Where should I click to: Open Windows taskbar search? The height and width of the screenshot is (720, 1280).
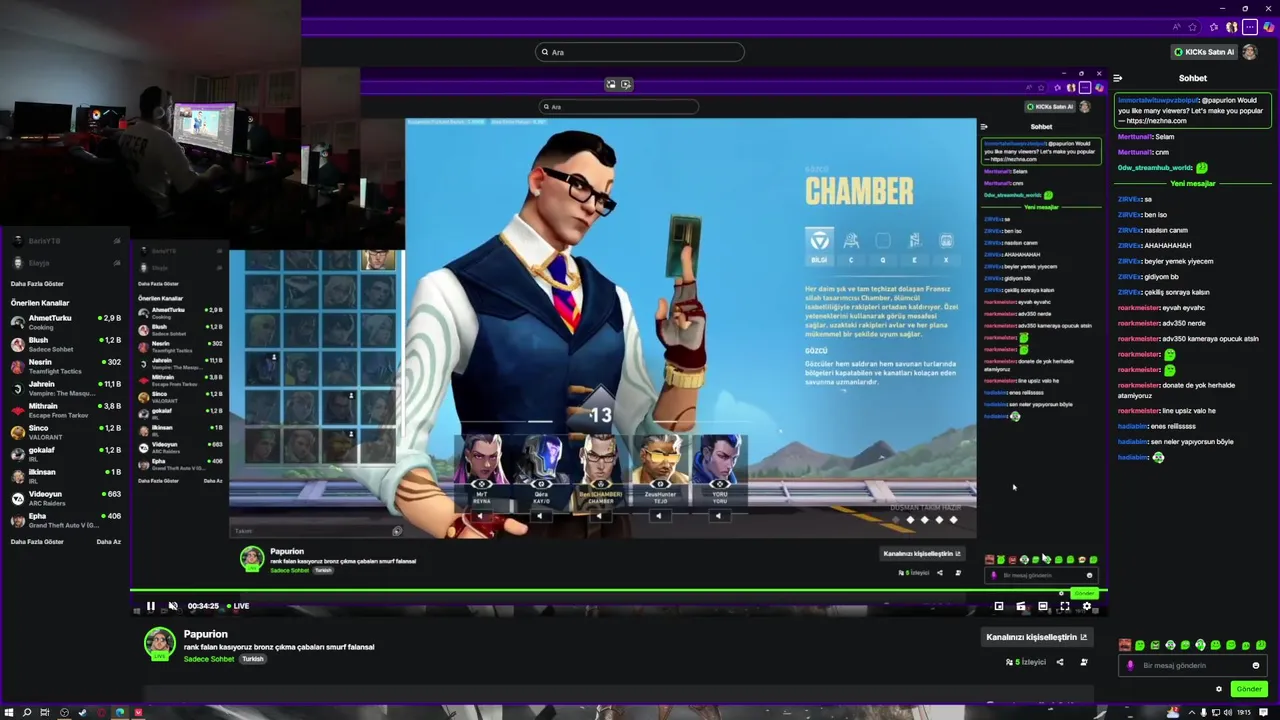point(27,713)
